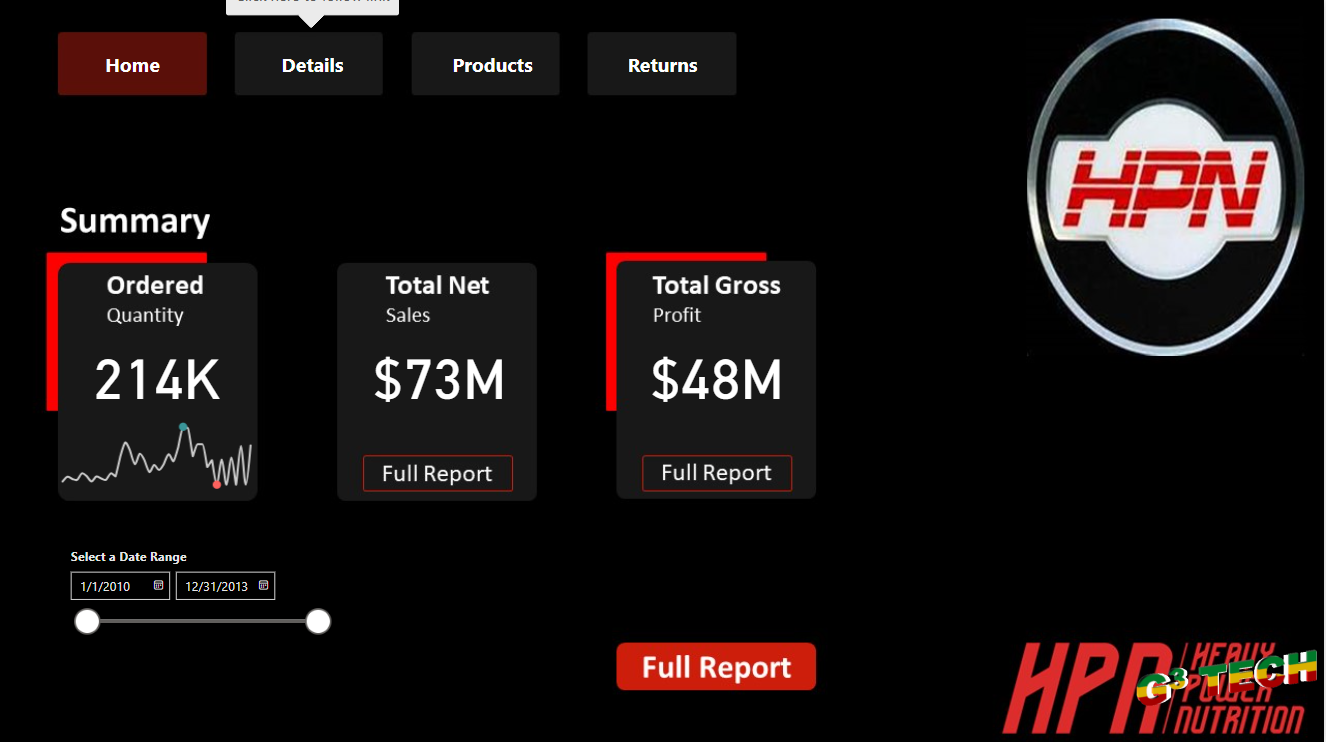1326x742 pixels.
Task: Open calendar picker for start date
Action: 158,586
